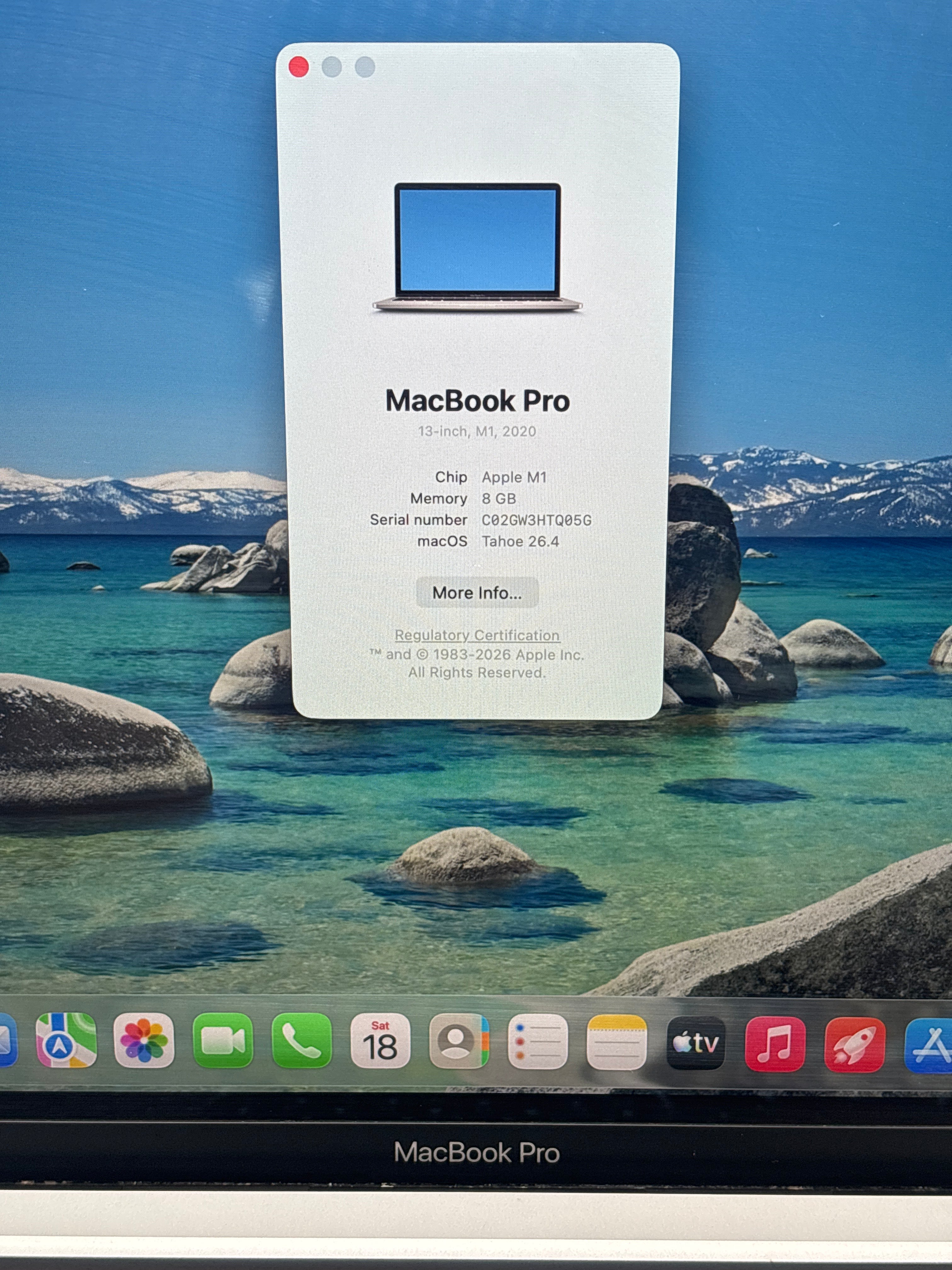Click the MacBook Pro laptop image
Screen dimensions: 952x1270
coord(478,248)
